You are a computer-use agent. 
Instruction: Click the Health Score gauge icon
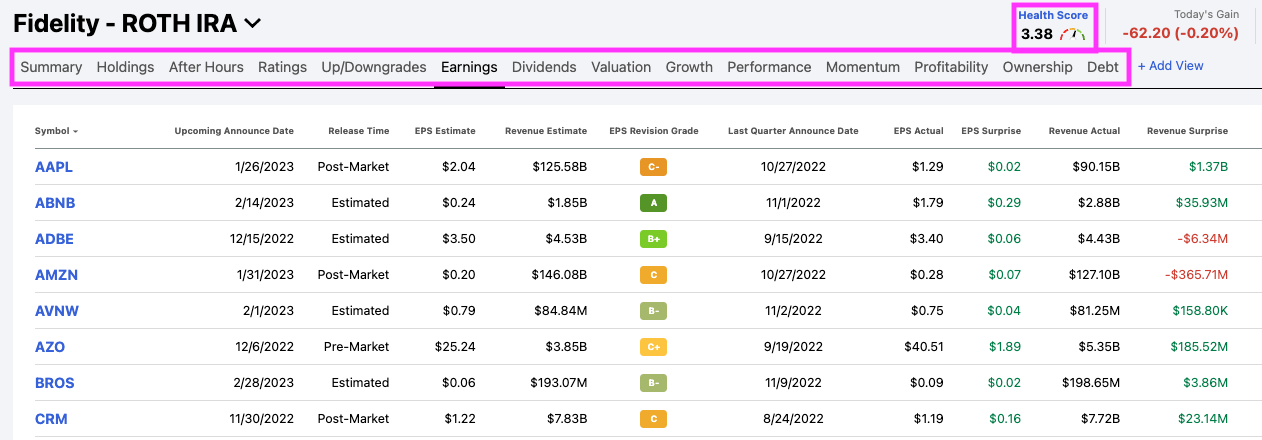(x=1073, y=34)
